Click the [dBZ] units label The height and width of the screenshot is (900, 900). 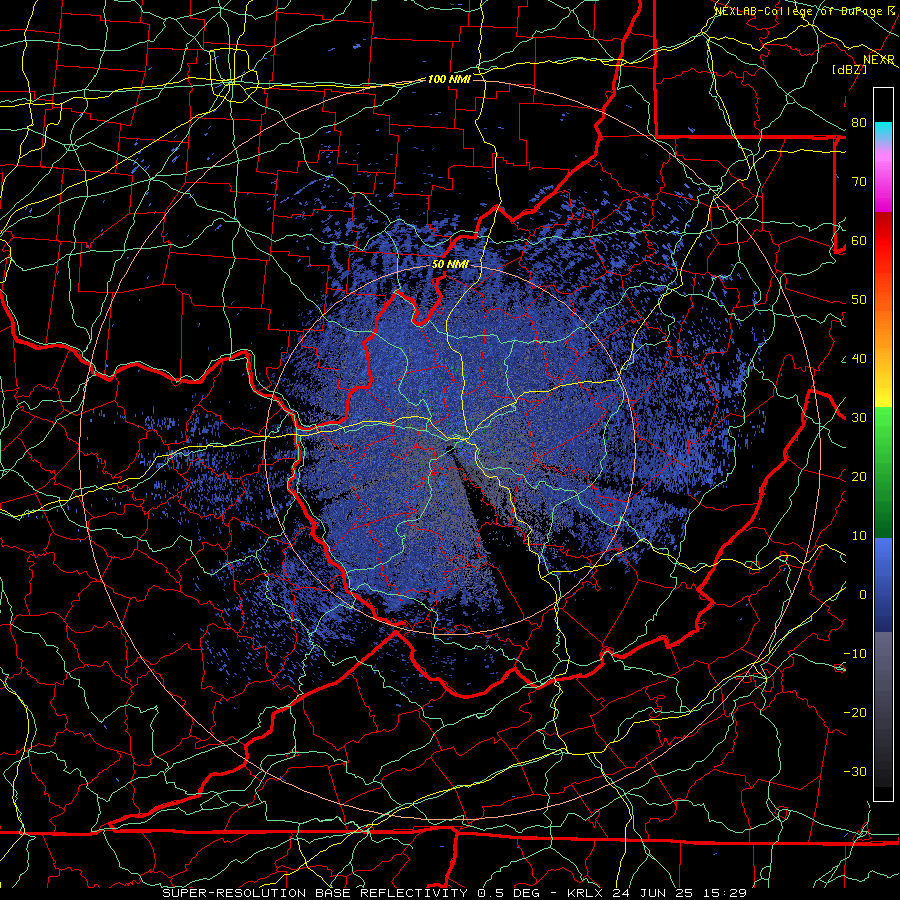pos(849,70)
